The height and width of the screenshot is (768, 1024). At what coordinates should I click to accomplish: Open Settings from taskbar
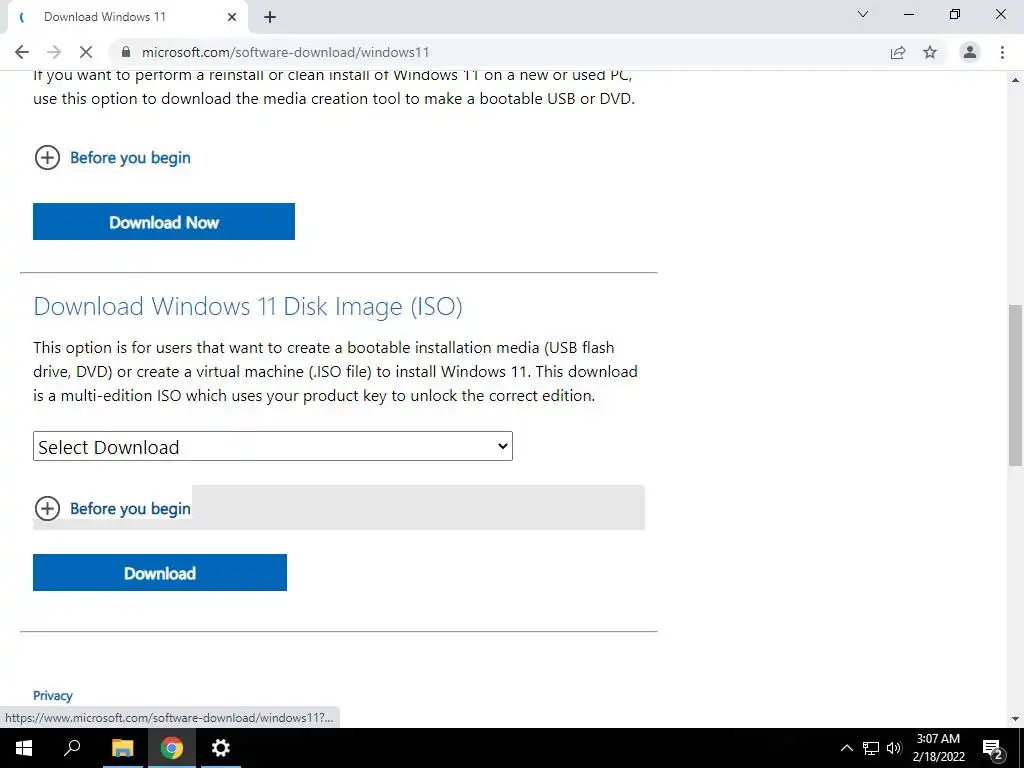click(221, 748)
